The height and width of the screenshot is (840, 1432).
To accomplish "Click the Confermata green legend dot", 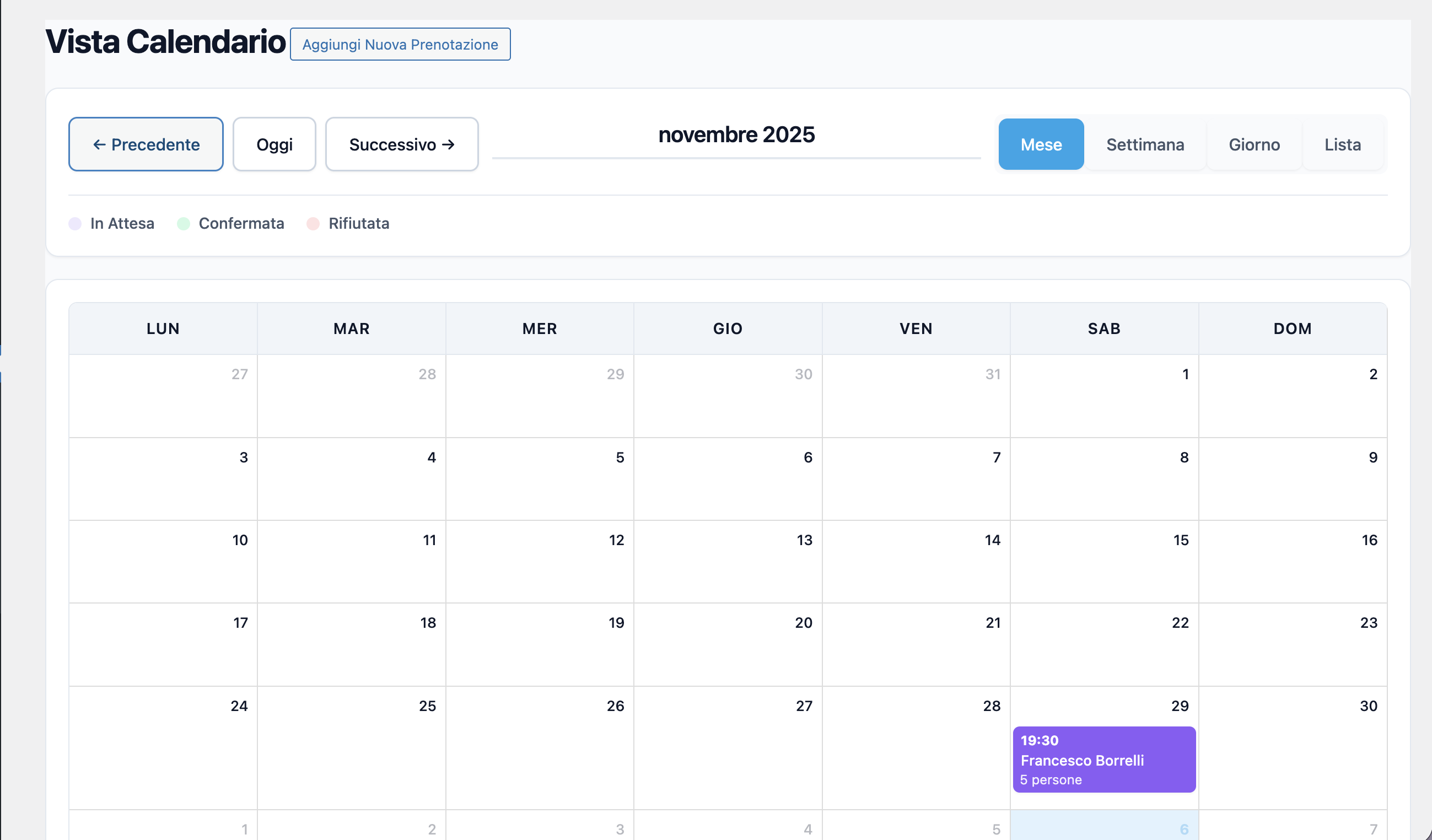I will [x=183, y=224].
